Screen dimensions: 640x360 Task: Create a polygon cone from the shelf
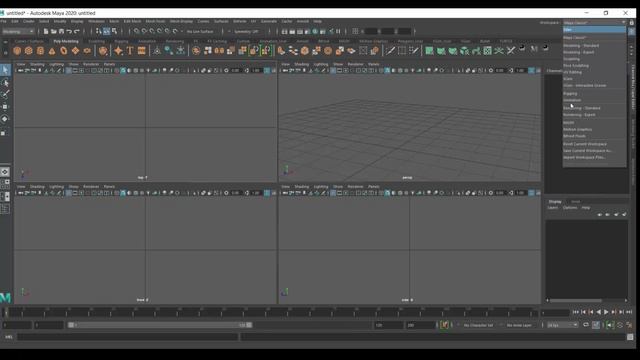pyautogui.click(x=52, y=51)
